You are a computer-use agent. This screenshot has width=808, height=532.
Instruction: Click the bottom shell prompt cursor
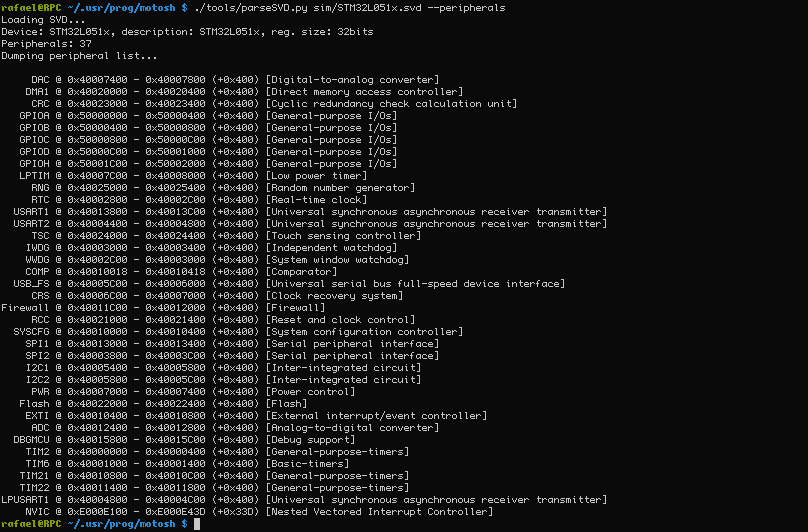coord(197,524)
